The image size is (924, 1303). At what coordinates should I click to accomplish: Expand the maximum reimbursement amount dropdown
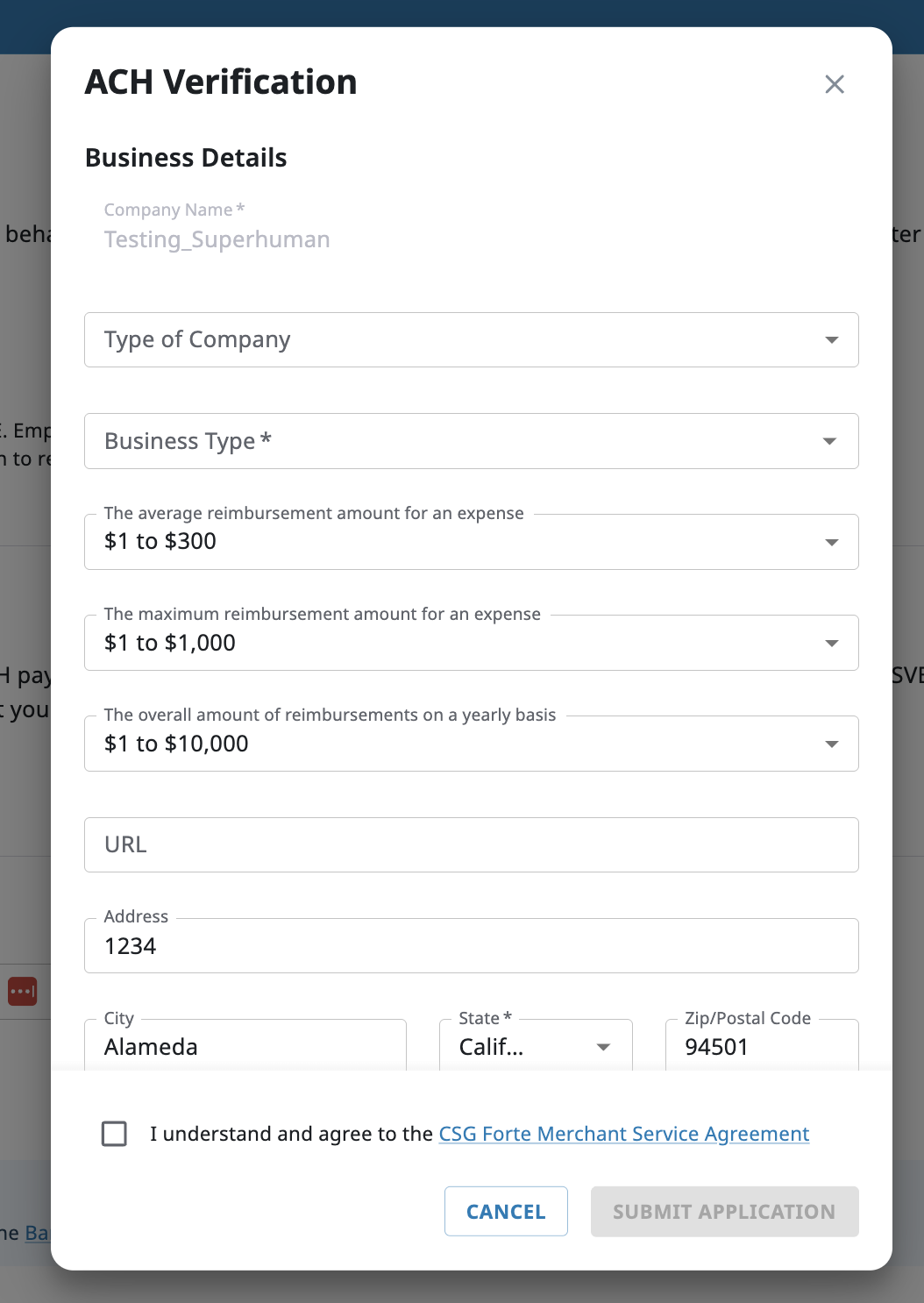(x=471, y=643)
